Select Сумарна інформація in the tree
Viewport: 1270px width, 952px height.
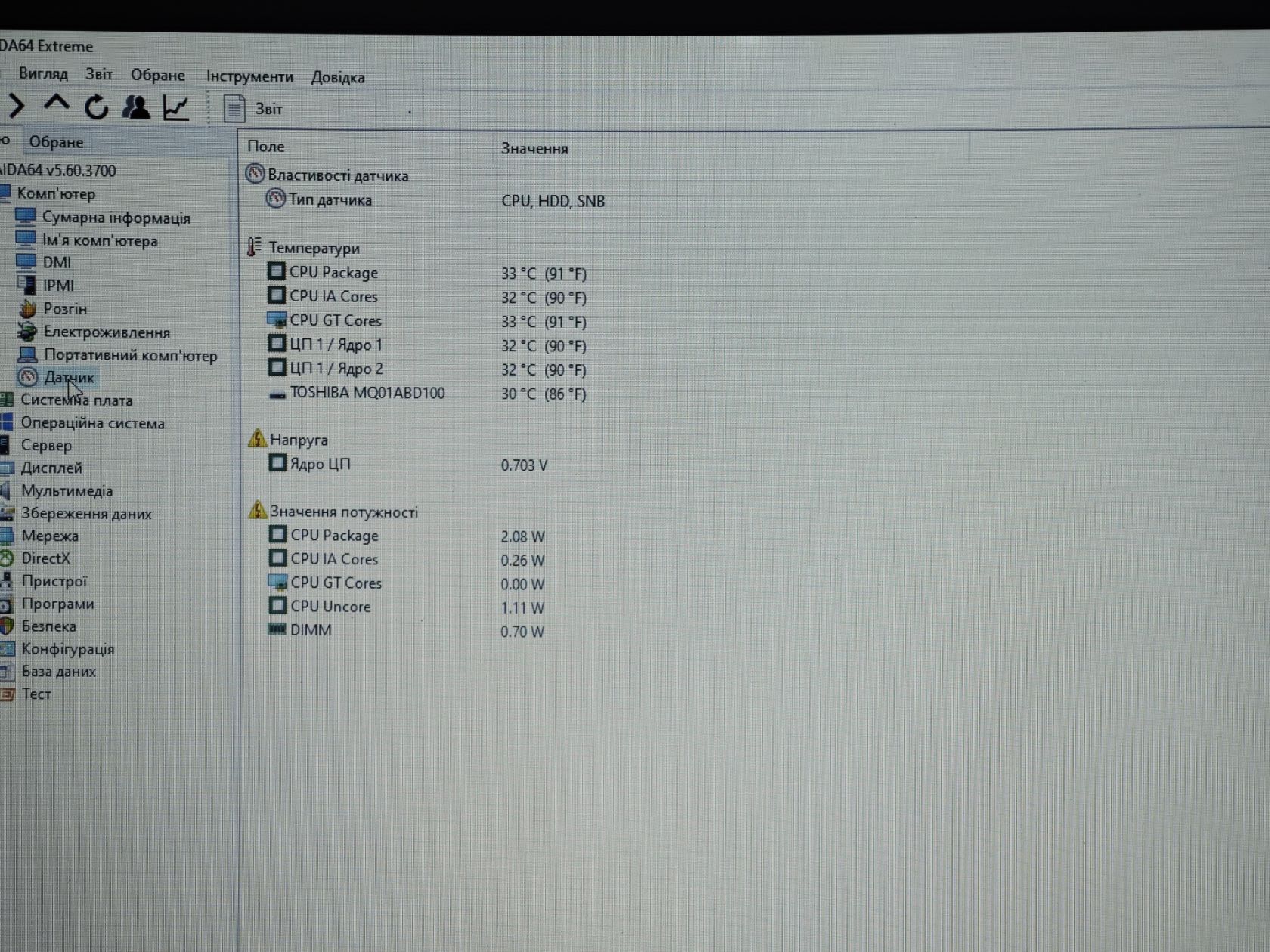(x=103, y=218)
